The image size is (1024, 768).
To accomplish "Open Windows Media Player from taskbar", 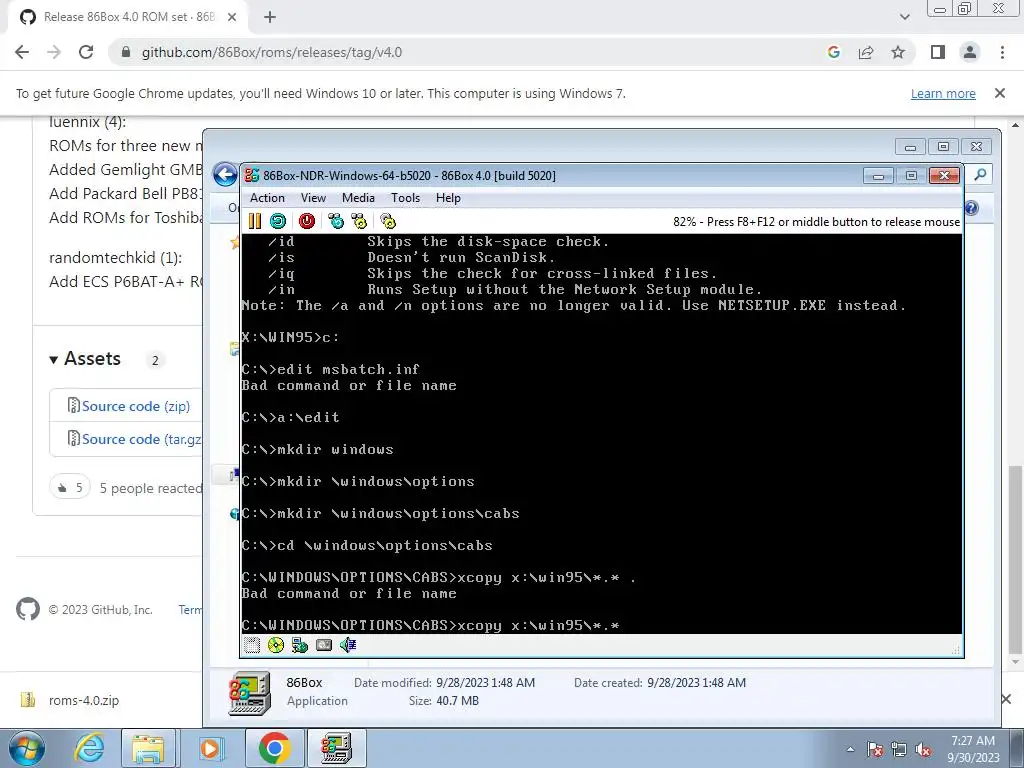I will (210, 748).
